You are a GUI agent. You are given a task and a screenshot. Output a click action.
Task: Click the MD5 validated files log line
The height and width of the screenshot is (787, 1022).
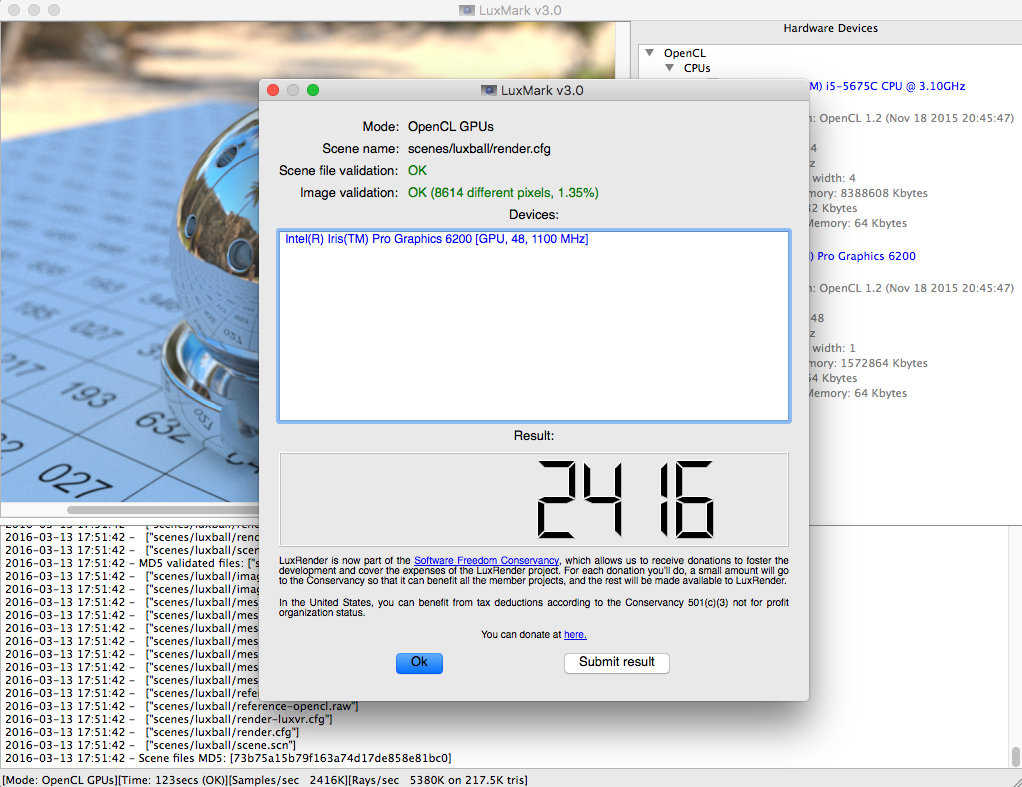click(x=132, y=563)
